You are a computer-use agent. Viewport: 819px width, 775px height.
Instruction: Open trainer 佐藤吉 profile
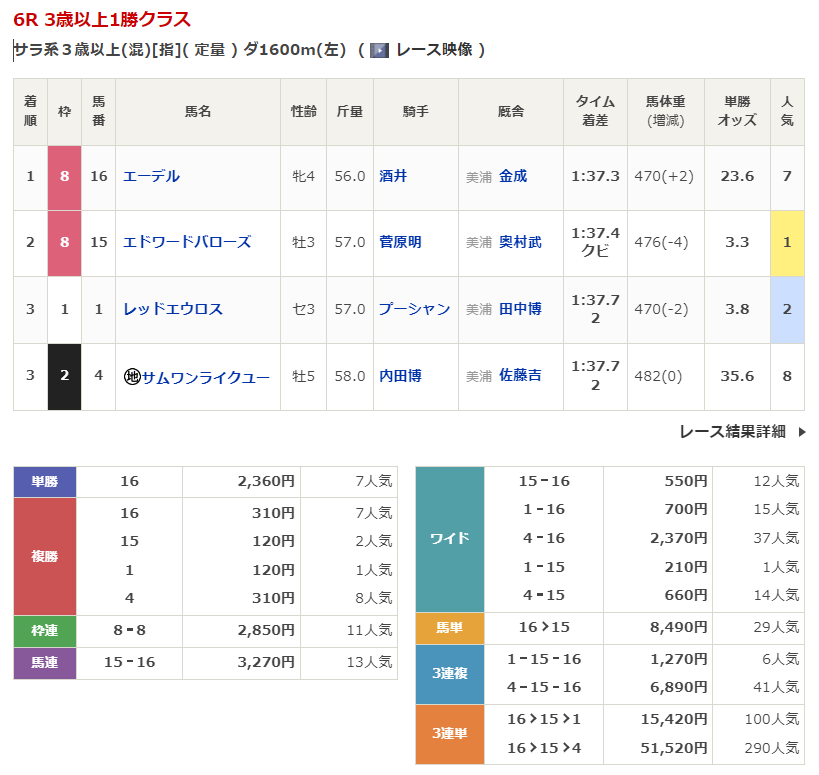pyautogui.click(x=520, y=376)
